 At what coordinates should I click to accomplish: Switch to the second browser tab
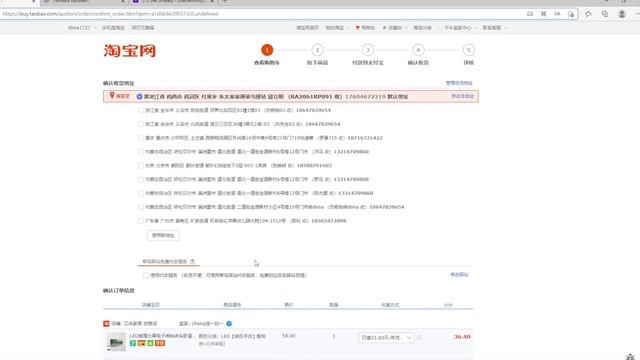[x=84, y=2]
